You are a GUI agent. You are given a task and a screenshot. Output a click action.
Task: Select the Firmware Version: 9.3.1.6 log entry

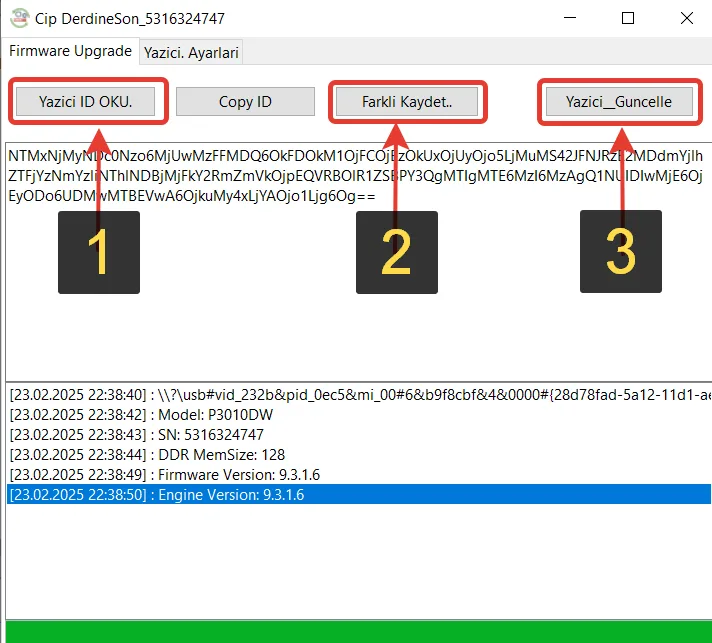(164, 475)
